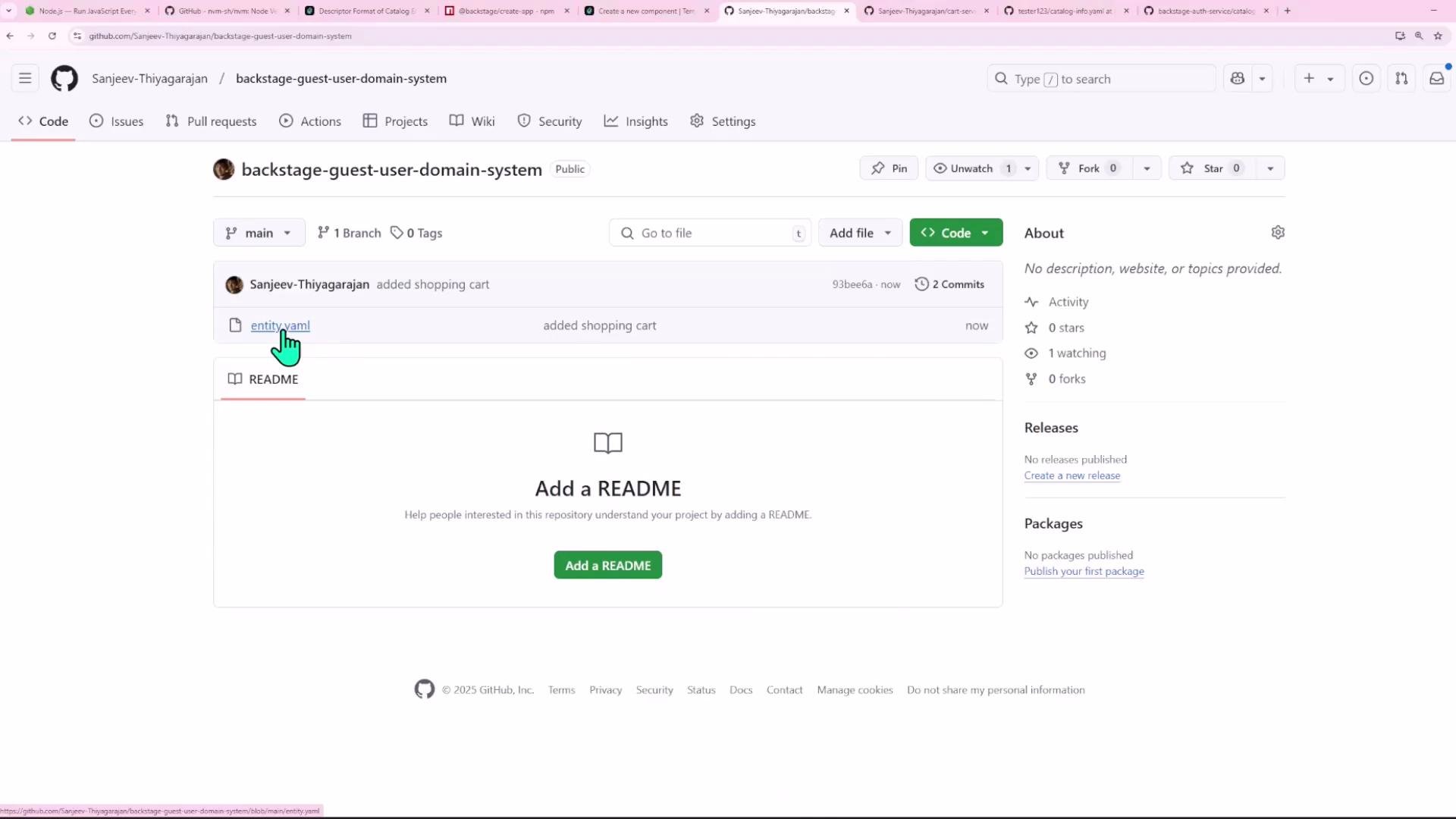Open the browser zoom magnifier icon

[1418, 36]
